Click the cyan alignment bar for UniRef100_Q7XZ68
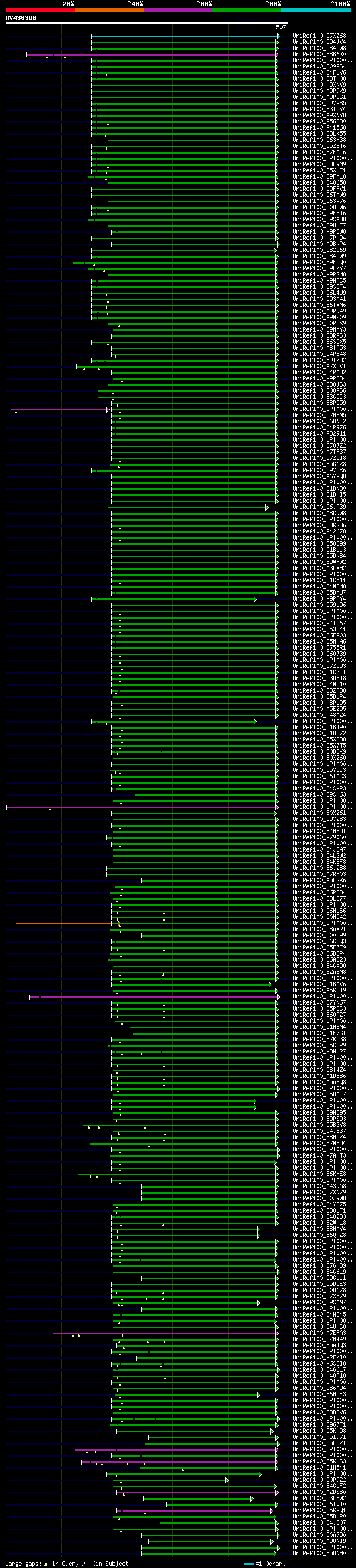 coord(185,37)
